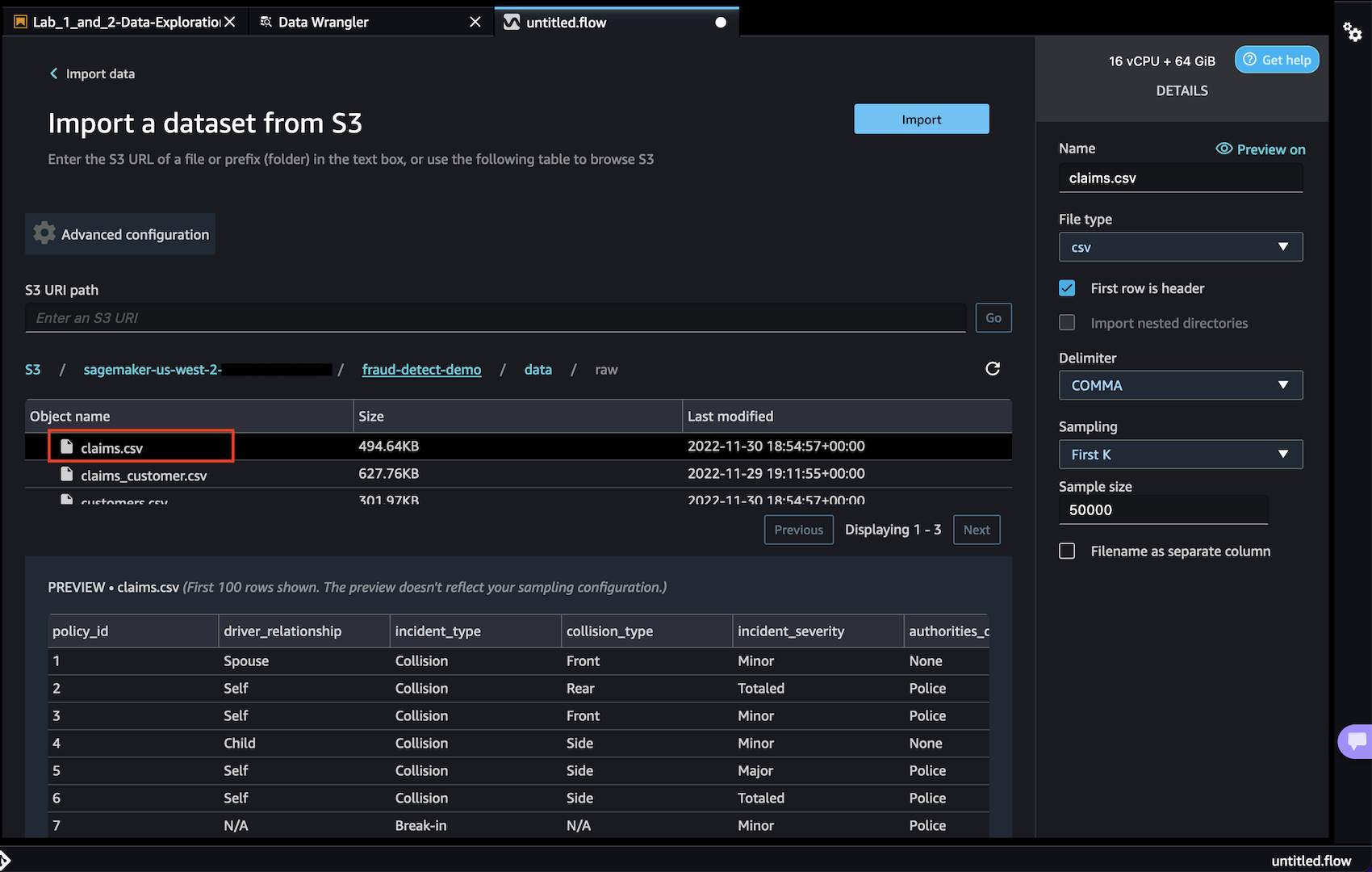Click the question mark icon in Get help
Image resolution: width=1372 pixels, height=872 pixels.
click(x=1249, y=60)
